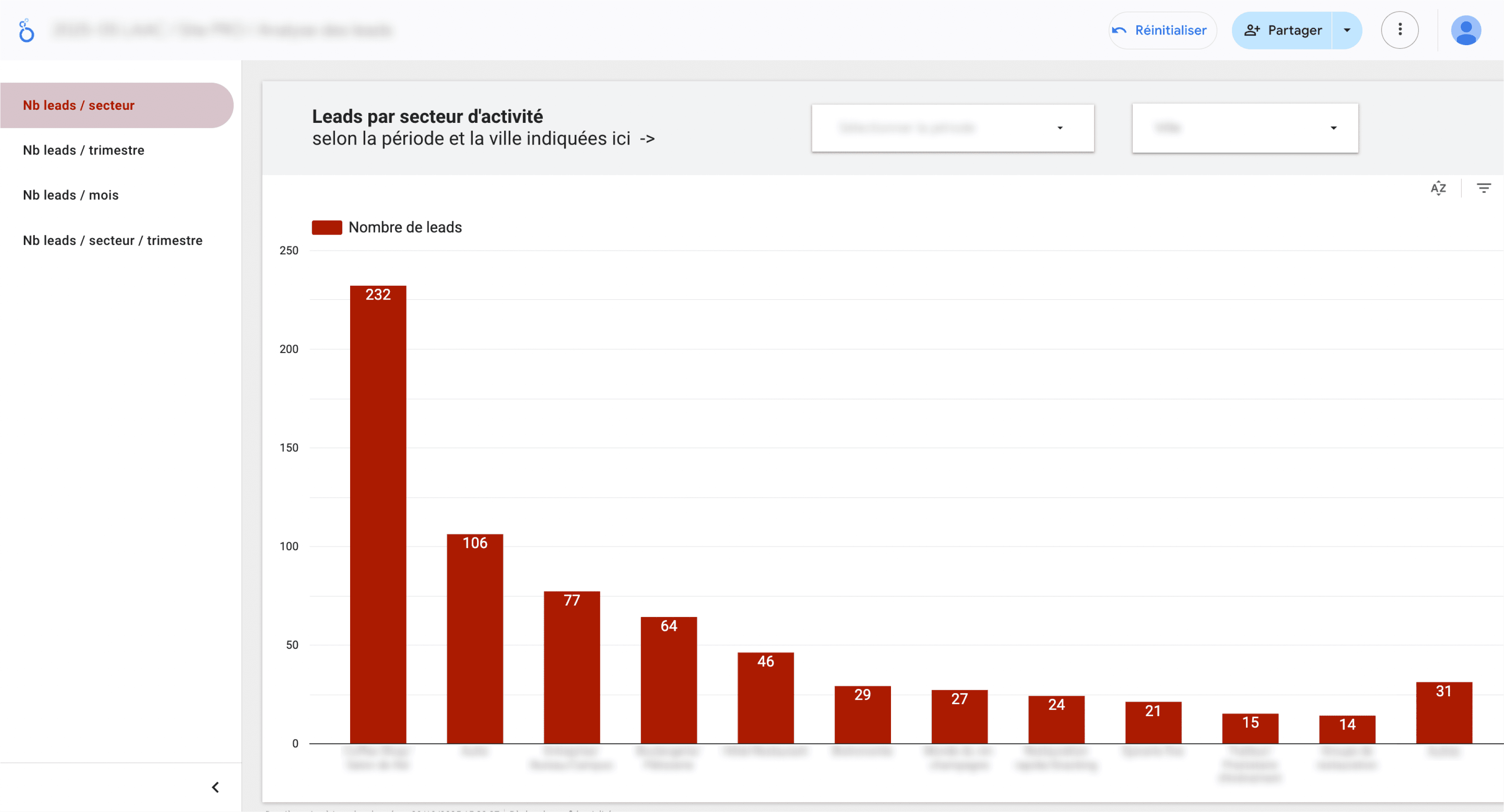Click the add-person icon on Partager
1504x812 pixels.
point(1252,31)
